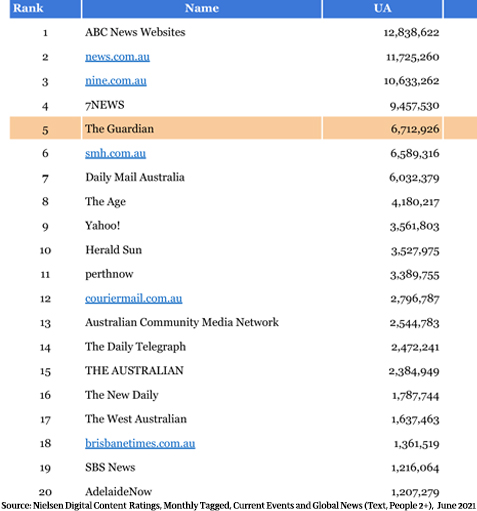The height and width of the screenshot is (511, 477).
Task: Select the highlighted The Guardian row
Action: click(x=243, y=128)
